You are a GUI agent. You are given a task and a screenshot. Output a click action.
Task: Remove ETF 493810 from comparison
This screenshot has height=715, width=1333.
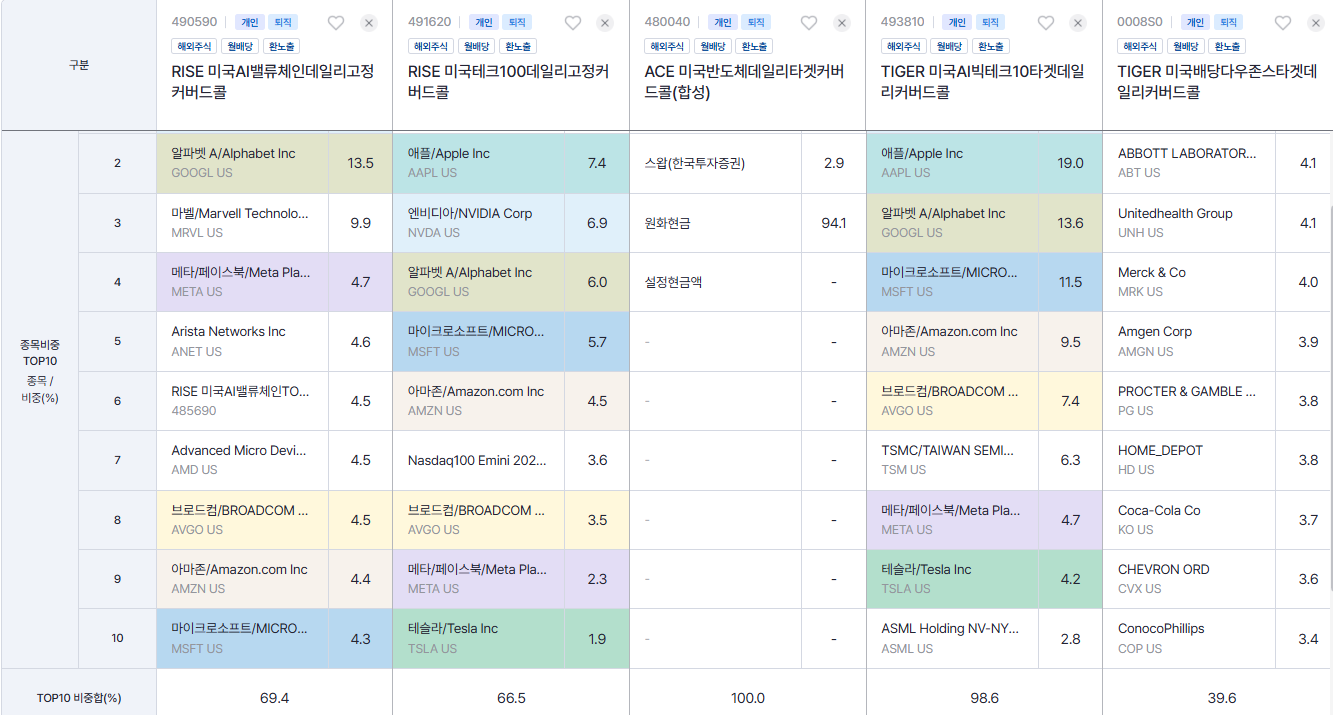point(1078,23)
